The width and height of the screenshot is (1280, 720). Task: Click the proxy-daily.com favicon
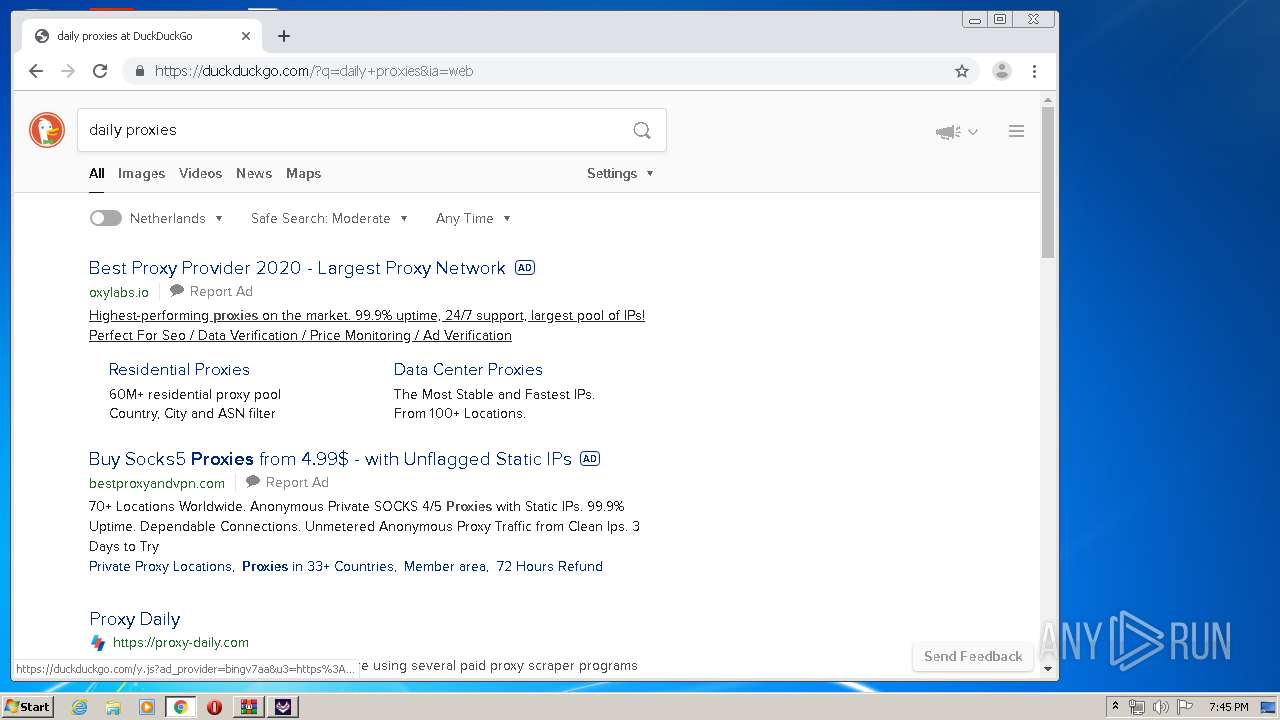click(x=98, y=643)
